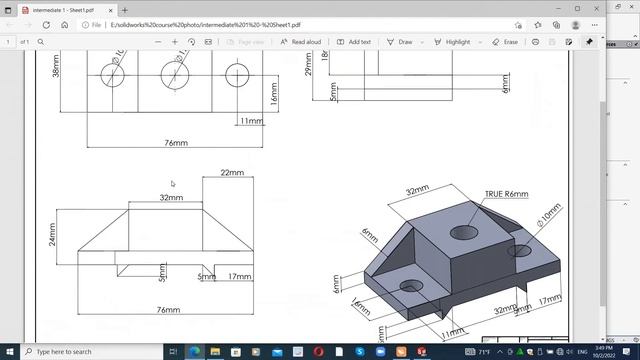Open SolidWorks on the taskbar
This screenshot has width=640, height=360.
click(422, 351)
